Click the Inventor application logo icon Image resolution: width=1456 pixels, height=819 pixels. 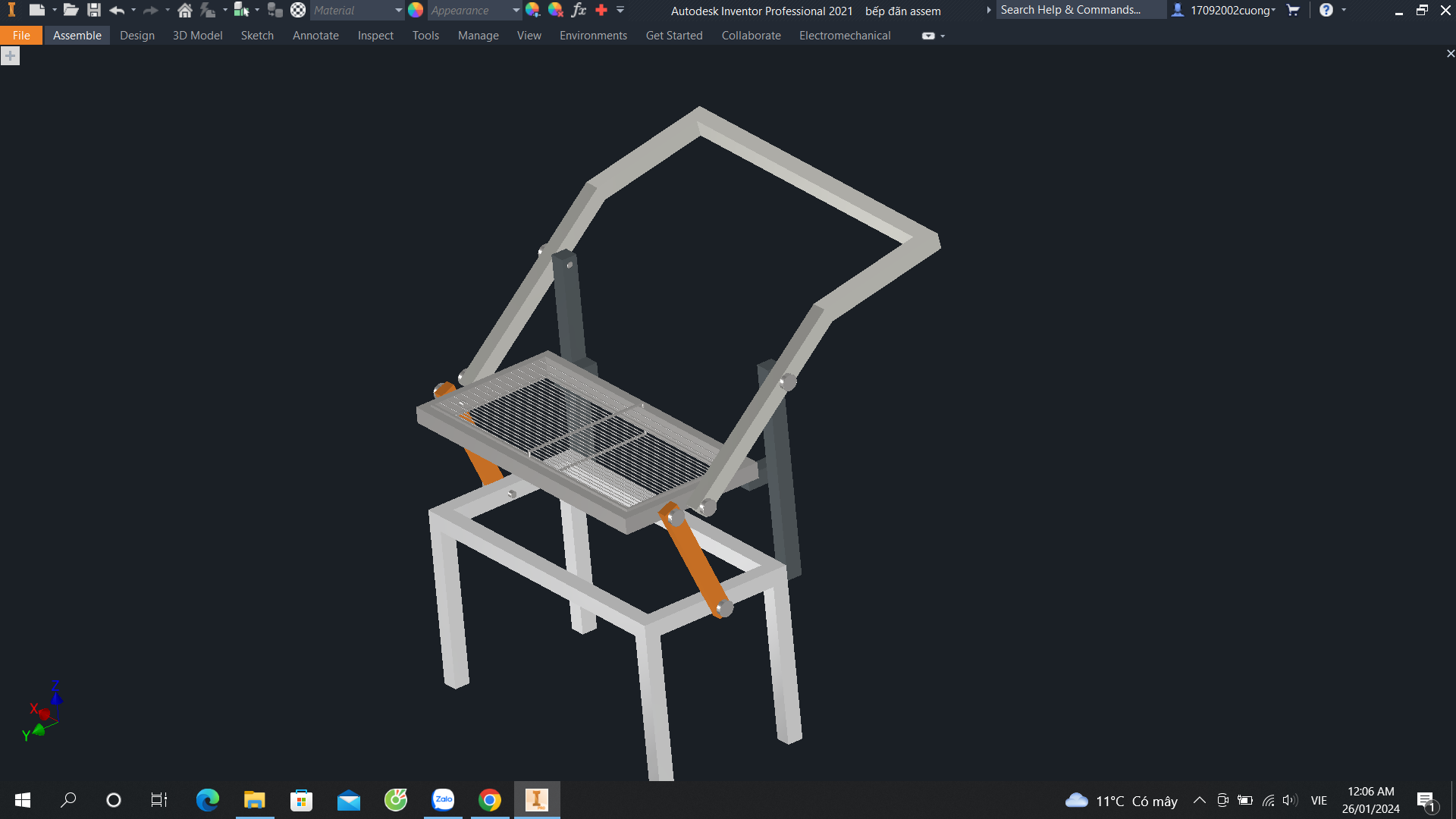pos(12,10)
